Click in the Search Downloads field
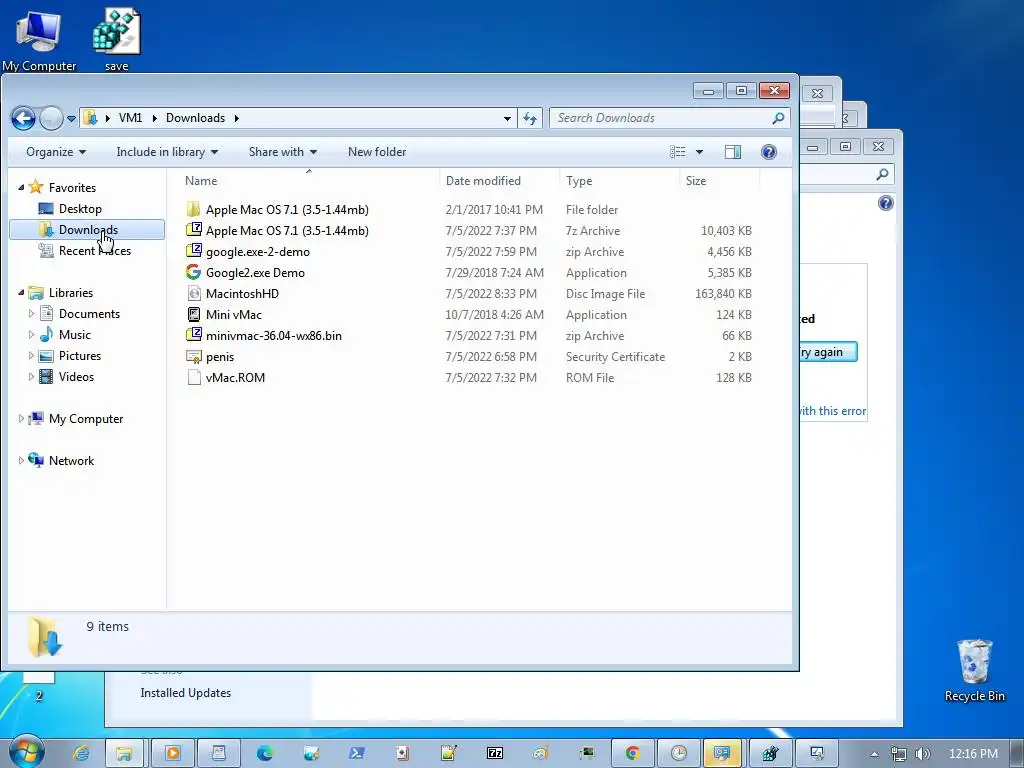 pos(662,118)
